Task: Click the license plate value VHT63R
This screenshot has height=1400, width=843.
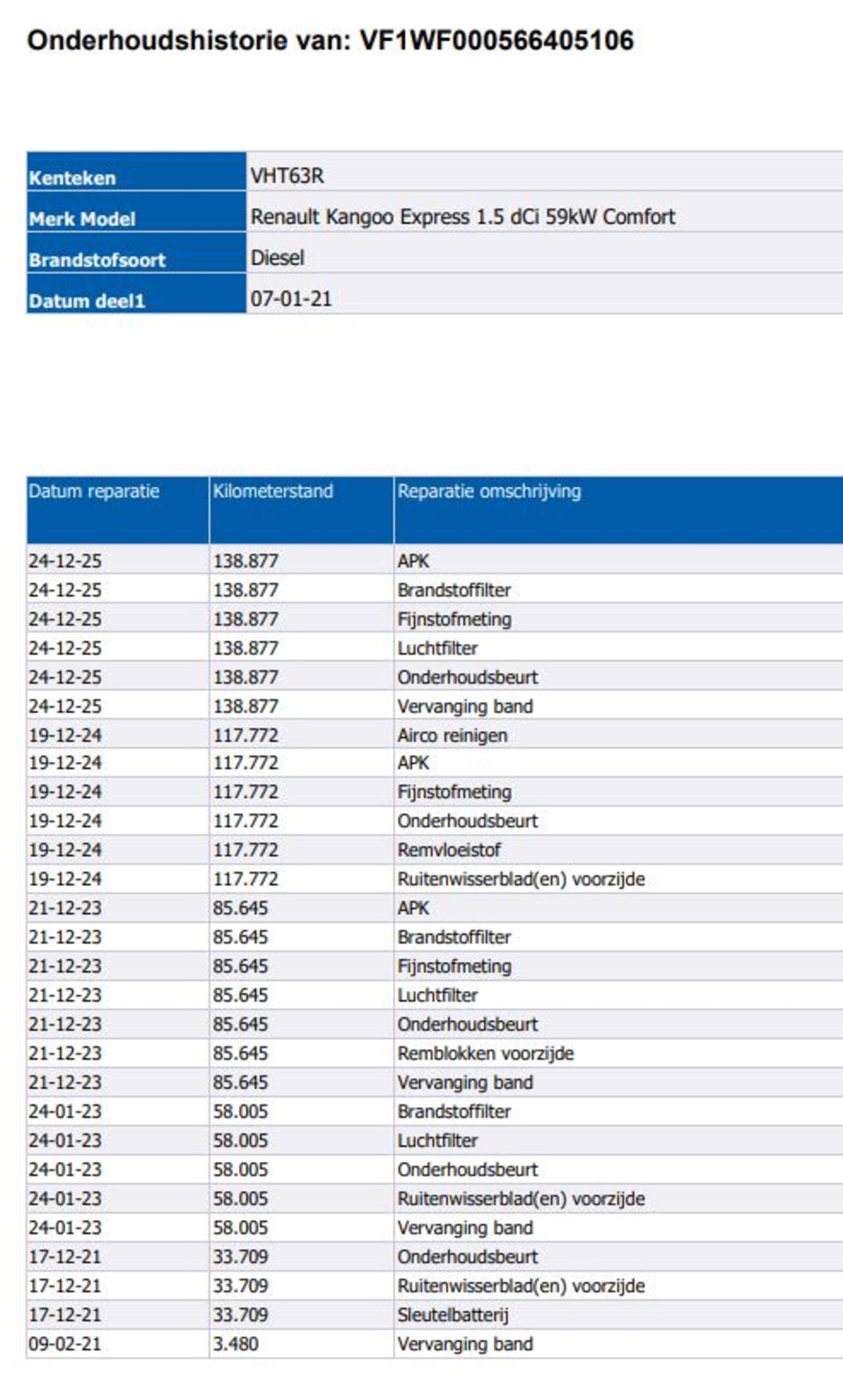Action: pyautogui.click(x=287, y=176)
